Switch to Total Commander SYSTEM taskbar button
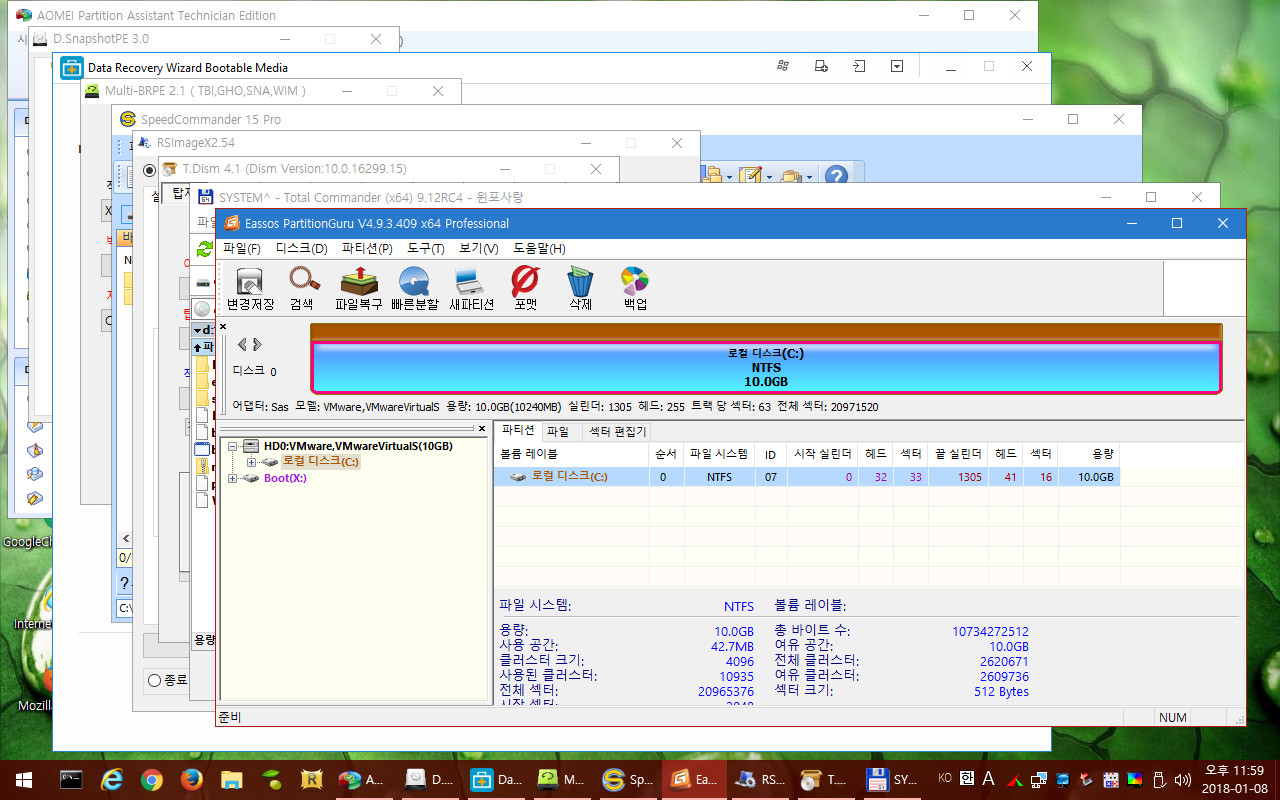 [x=890, y=780]
